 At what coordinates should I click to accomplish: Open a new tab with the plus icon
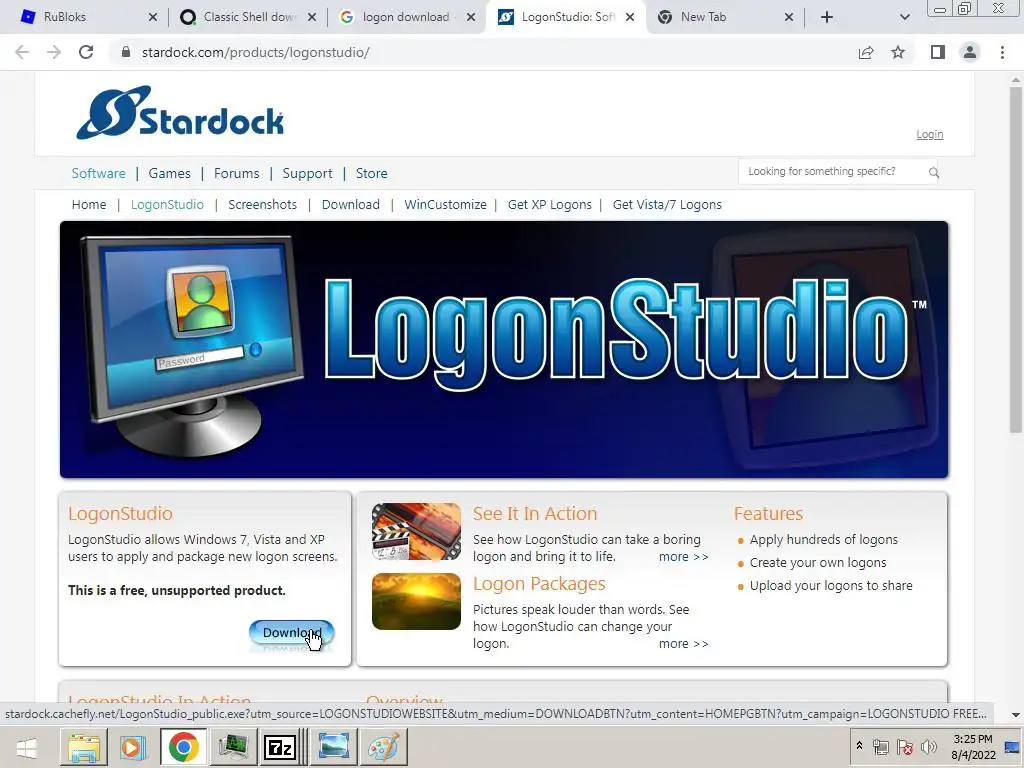click(x=827, y=18)
